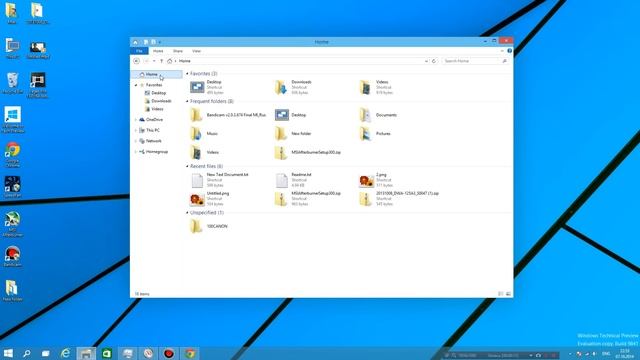The image size is (640, 360).
Task: Switch to large icons view in status bar
Action: (x=508, y=293)
